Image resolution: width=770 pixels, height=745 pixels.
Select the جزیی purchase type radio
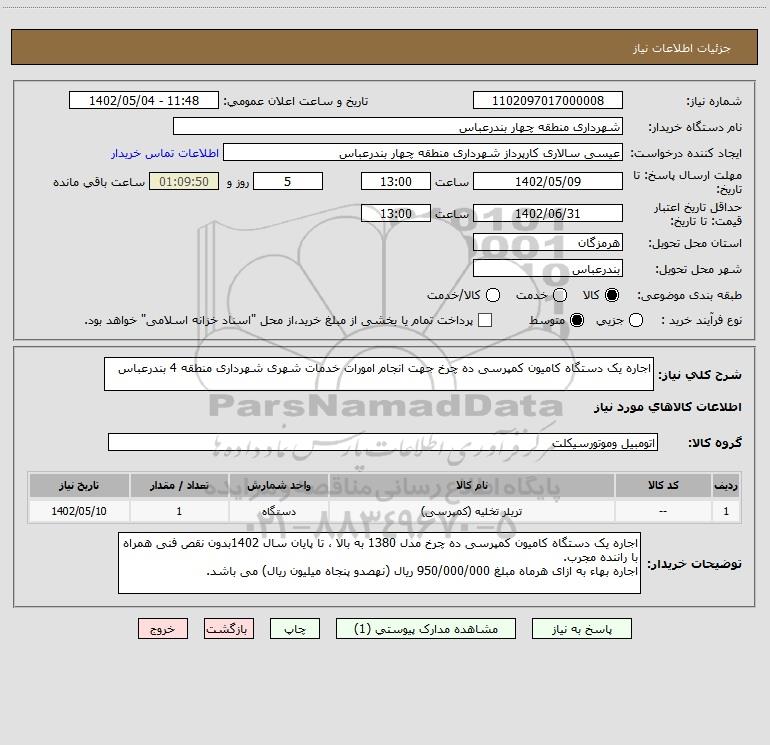point(635,320)
